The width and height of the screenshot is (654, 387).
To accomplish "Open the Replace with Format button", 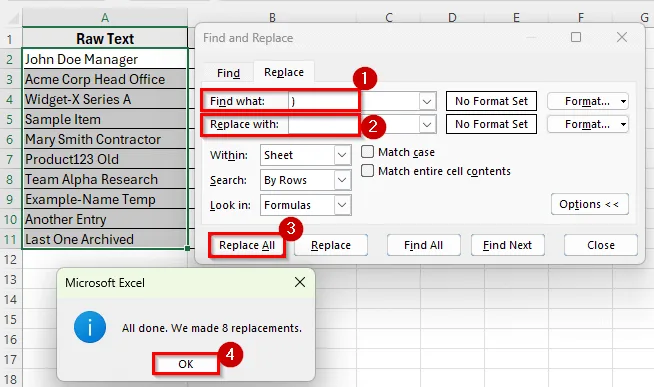I will tap(588, 124).
